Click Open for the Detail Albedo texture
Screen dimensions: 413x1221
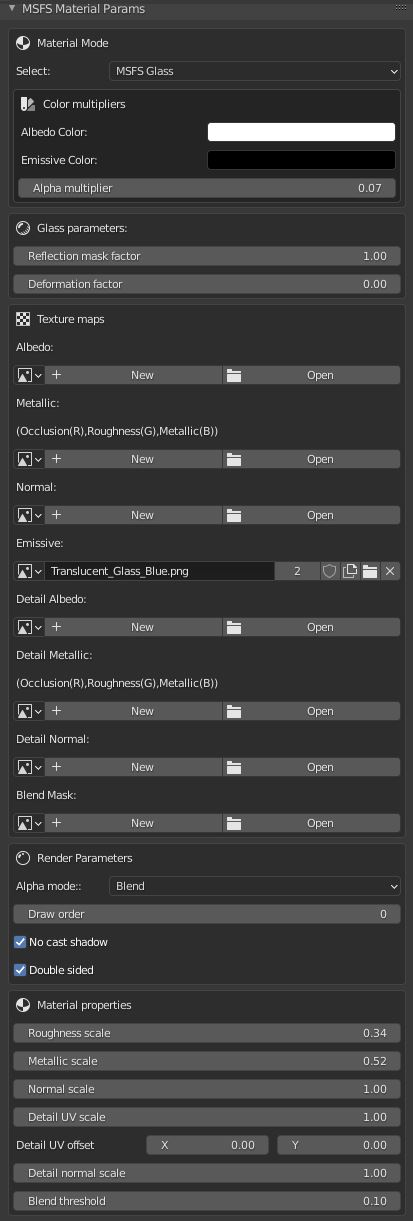pyautogui.click(x=311, y=627)
